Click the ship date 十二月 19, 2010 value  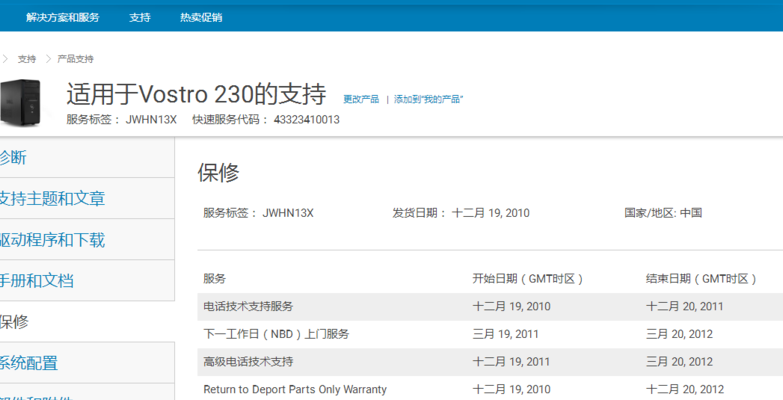[490, 213]
